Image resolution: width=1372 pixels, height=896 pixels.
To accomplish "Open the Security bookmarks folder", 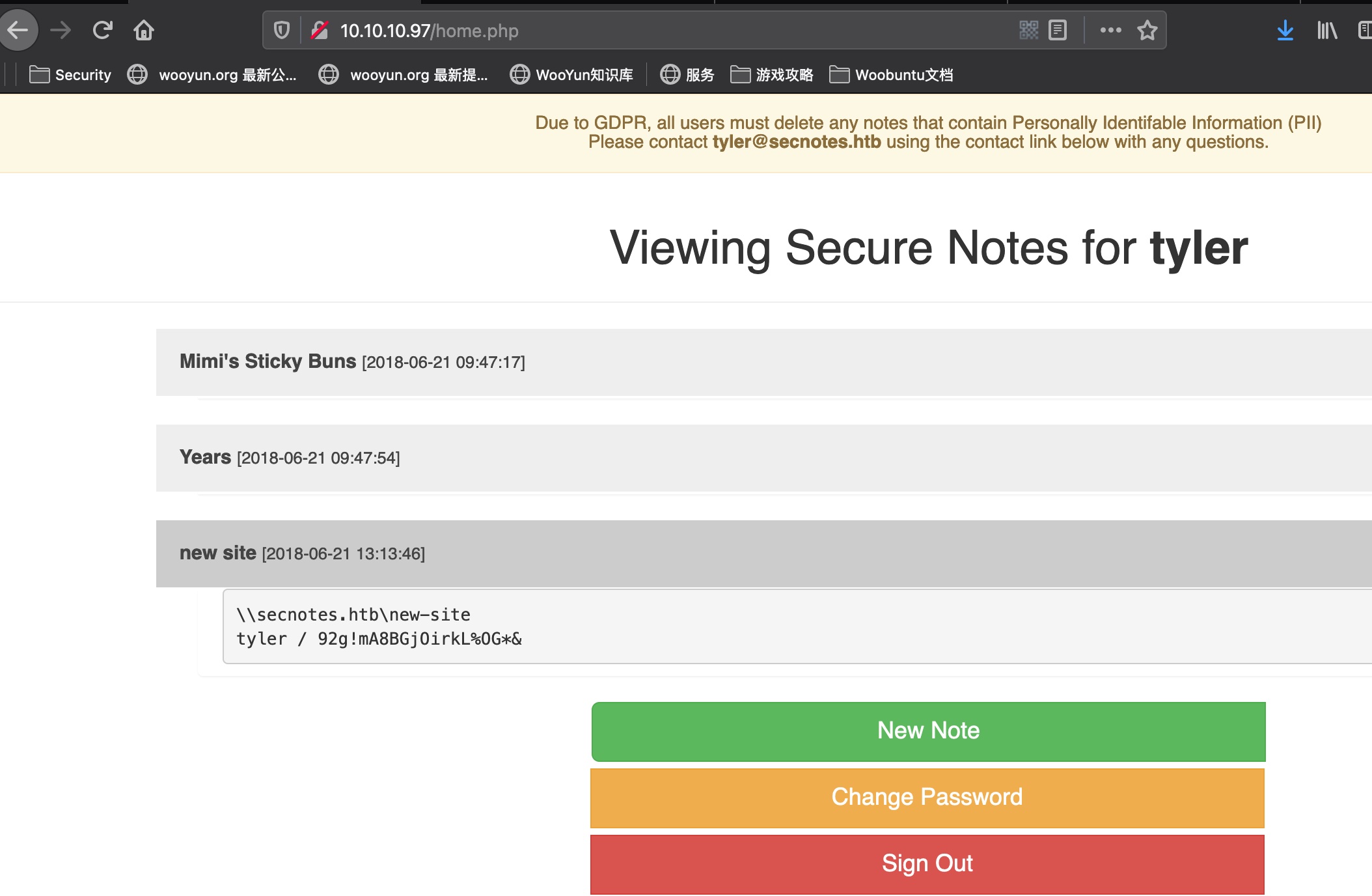I will tap(70, 75).
